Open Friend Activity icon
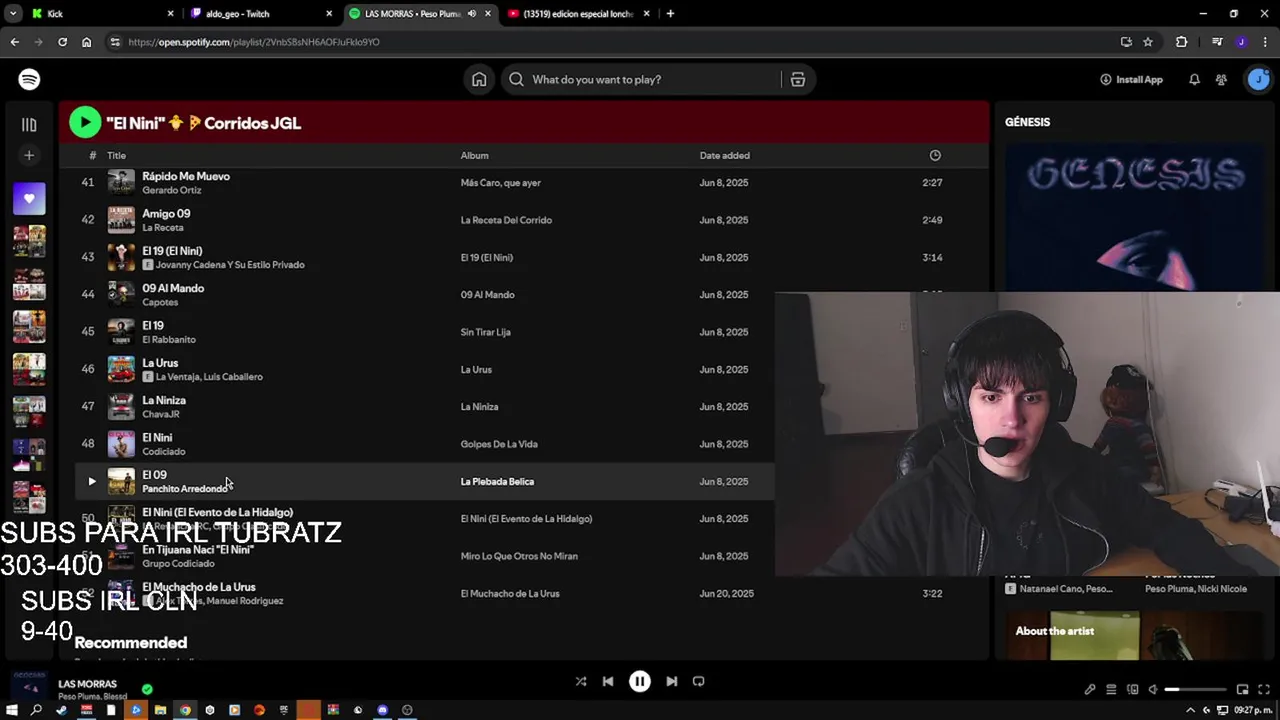 (1221, 79)
